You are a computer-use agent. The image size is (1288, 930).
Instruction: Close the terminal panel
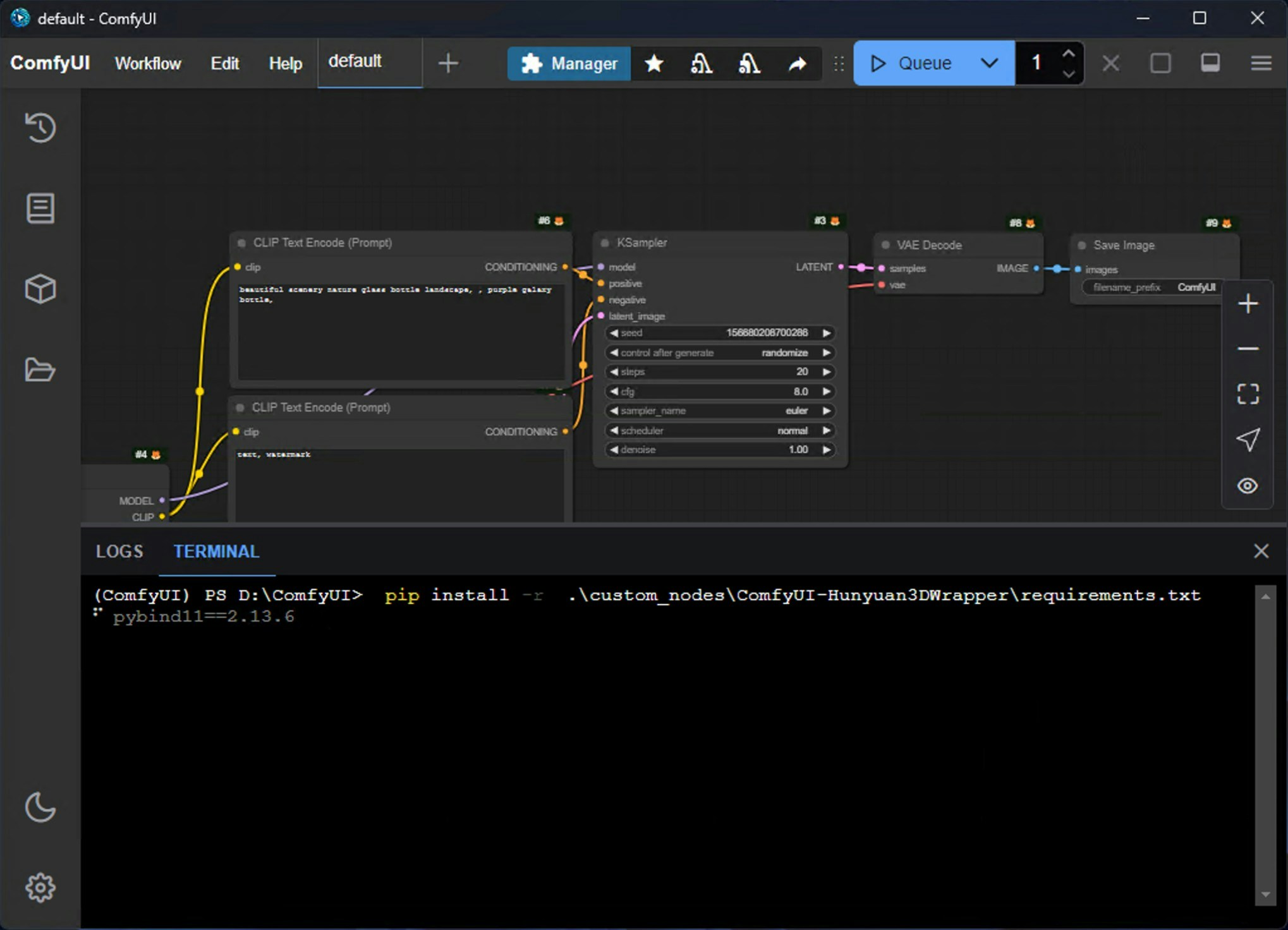pyautogui.click(x=1261, y=551)
